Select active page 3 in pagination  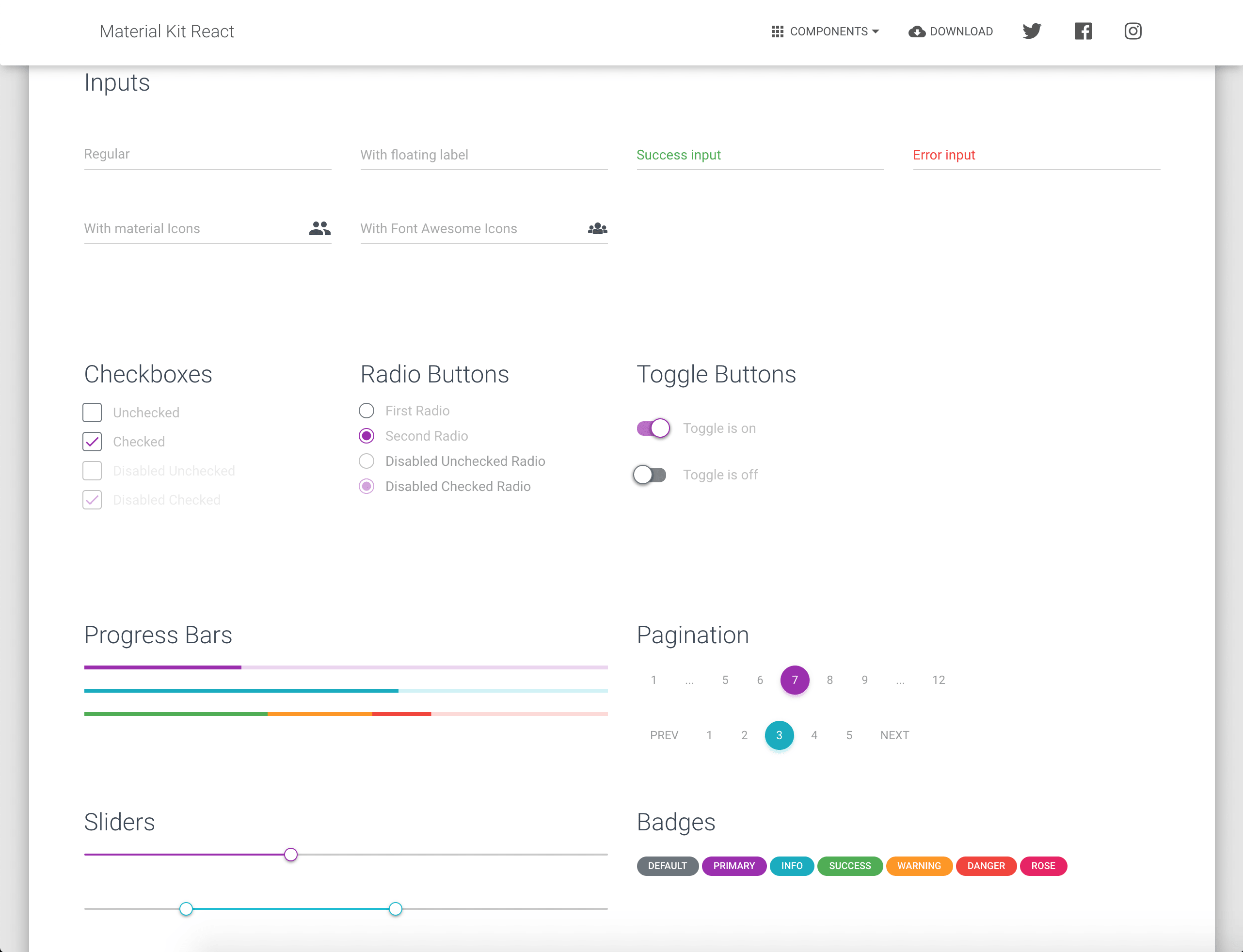779,735
